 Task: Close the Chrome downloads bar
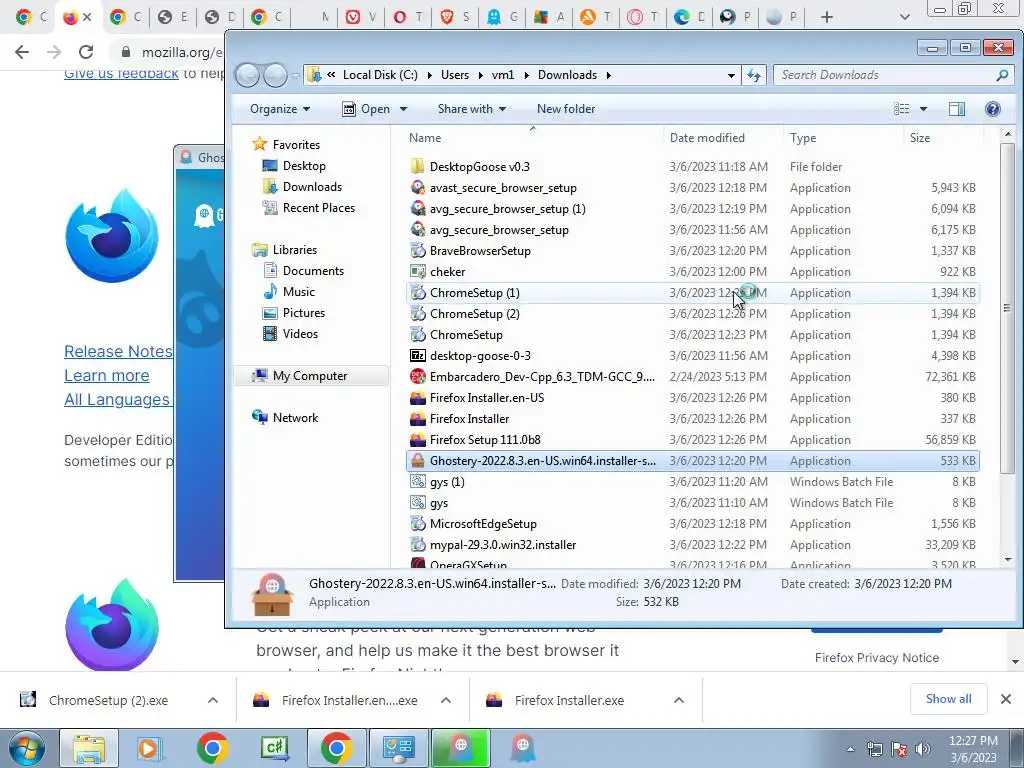click(1006, 699)
